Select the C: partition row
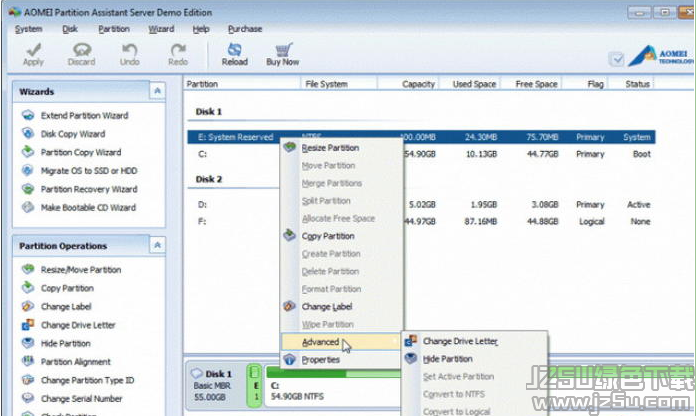 click(421, 154)
